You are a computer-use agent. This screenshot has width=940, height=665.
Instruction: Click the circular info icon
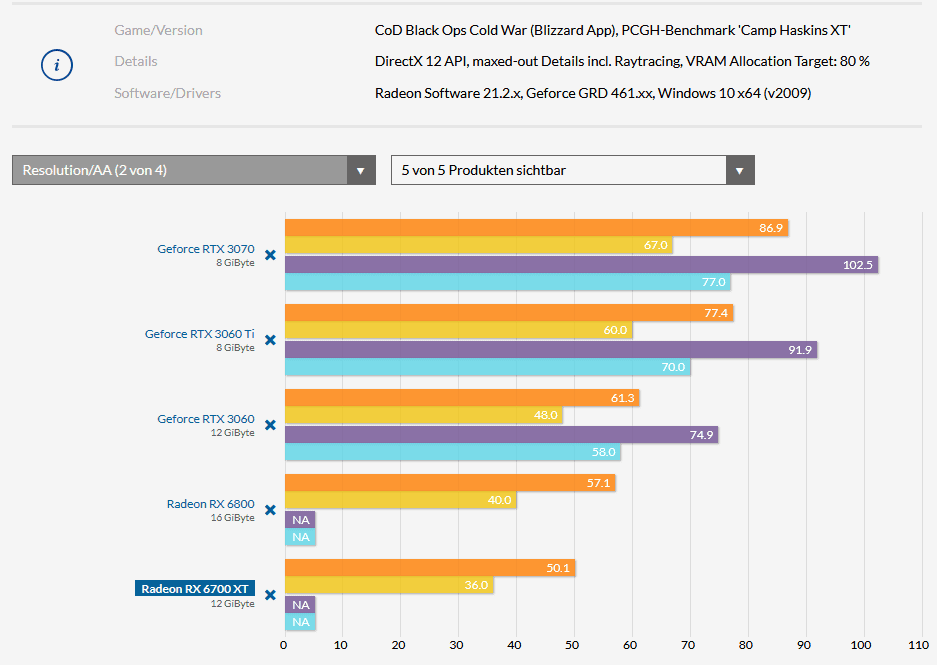point(57,65)
